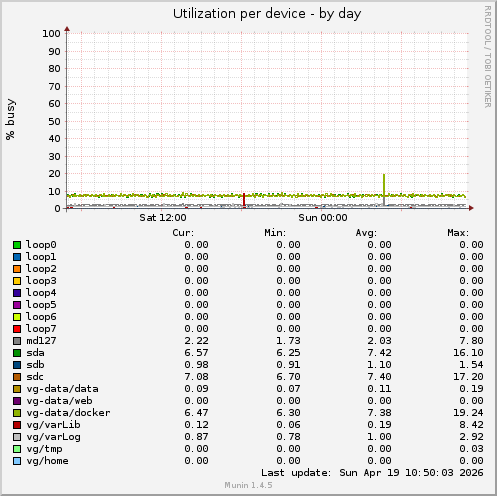Click the vg/home light blue swatch
Screen dimensions: 497x496
coord(17,461)
